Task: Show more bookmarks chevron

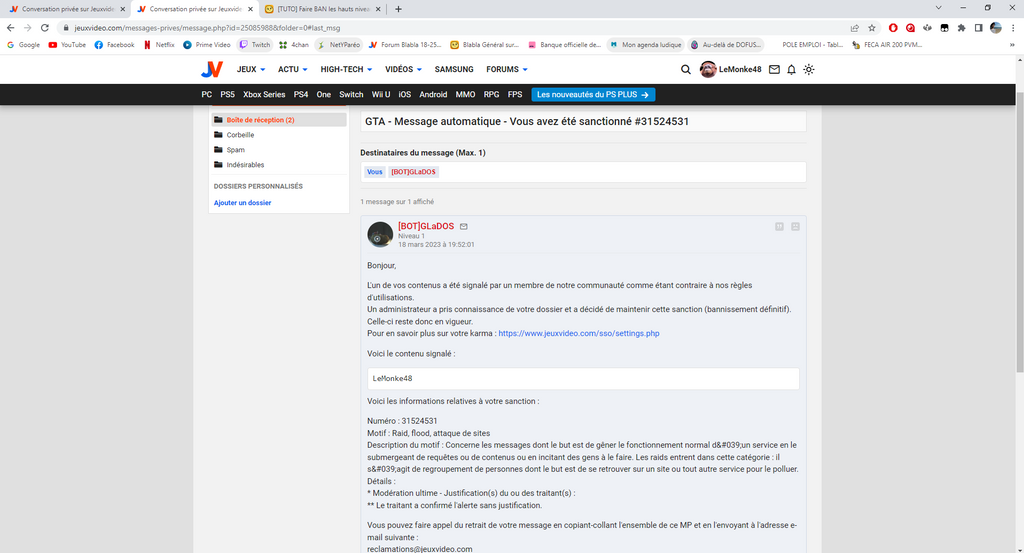Action: tap(1012, 45)
